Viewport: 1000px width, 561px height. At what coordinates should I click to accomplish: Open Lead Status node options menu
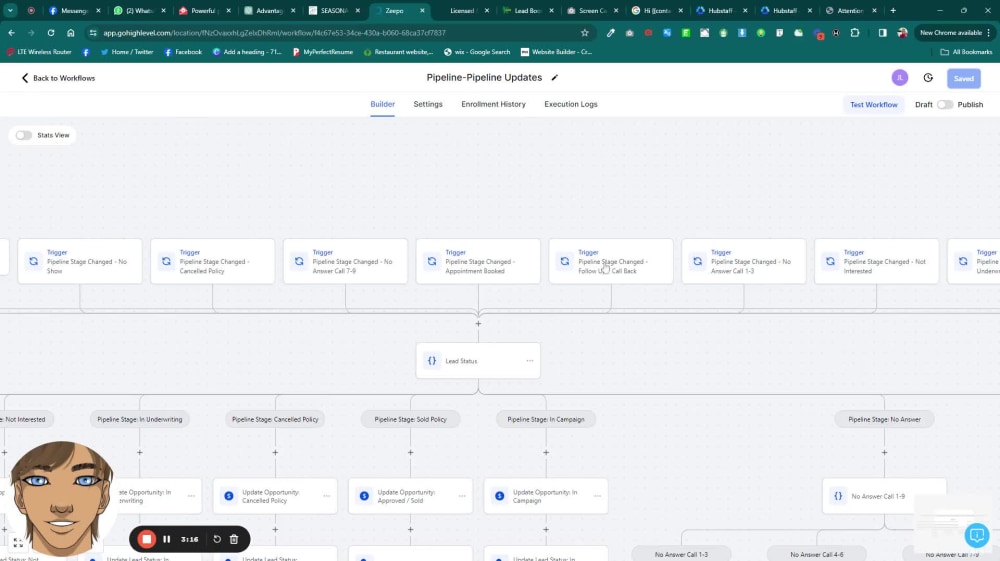click(x=529, y=361)
